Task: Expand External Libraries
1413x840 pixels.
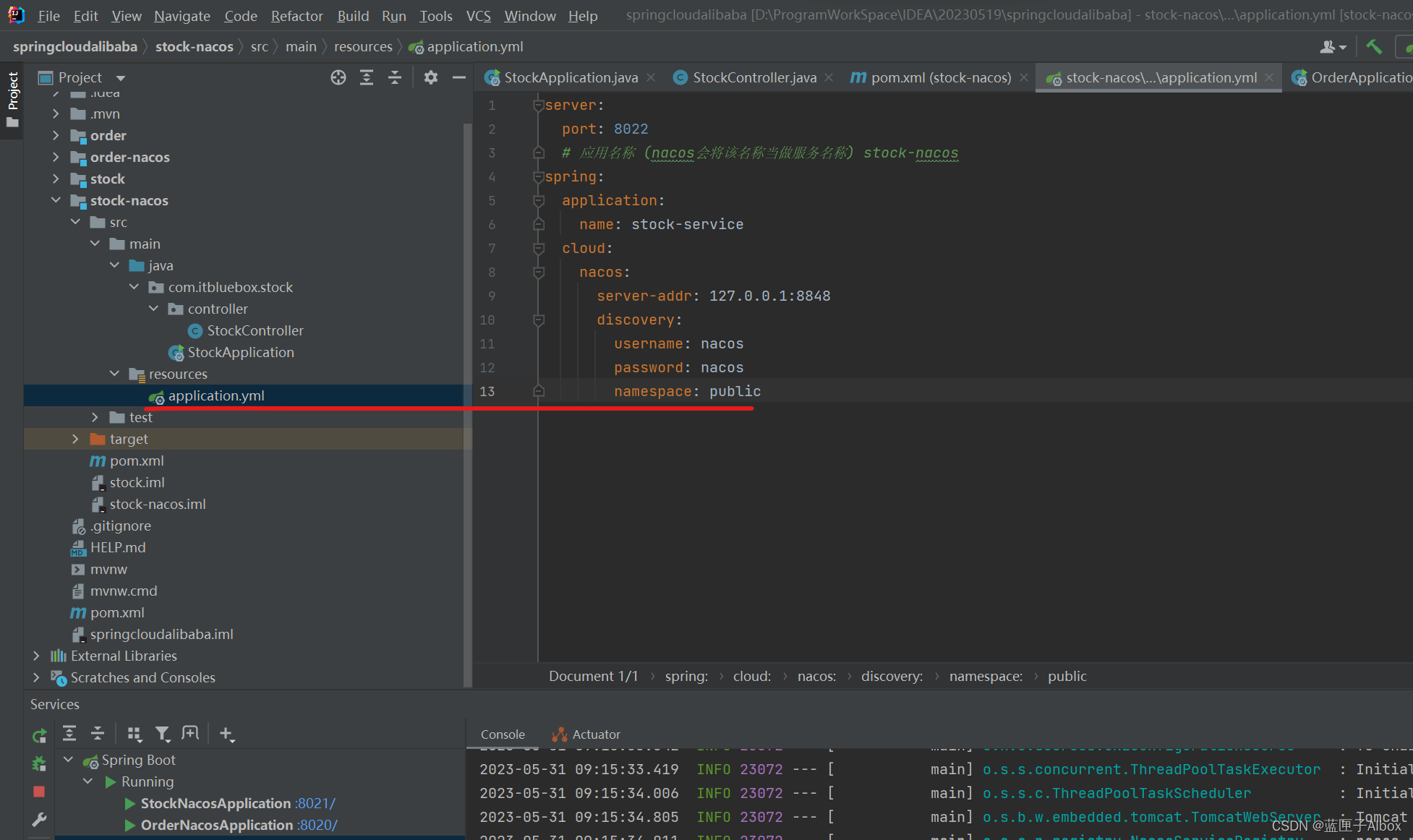Action: 36,656
